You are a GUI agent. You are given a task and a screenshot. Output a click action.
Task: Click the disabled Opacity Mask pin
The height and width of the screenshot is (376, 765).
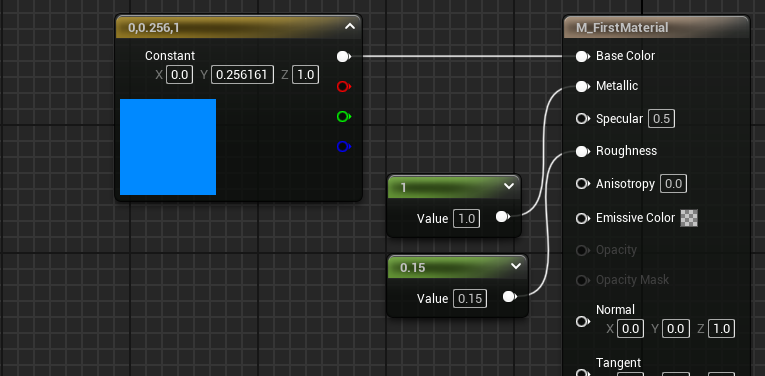point(583,280)
